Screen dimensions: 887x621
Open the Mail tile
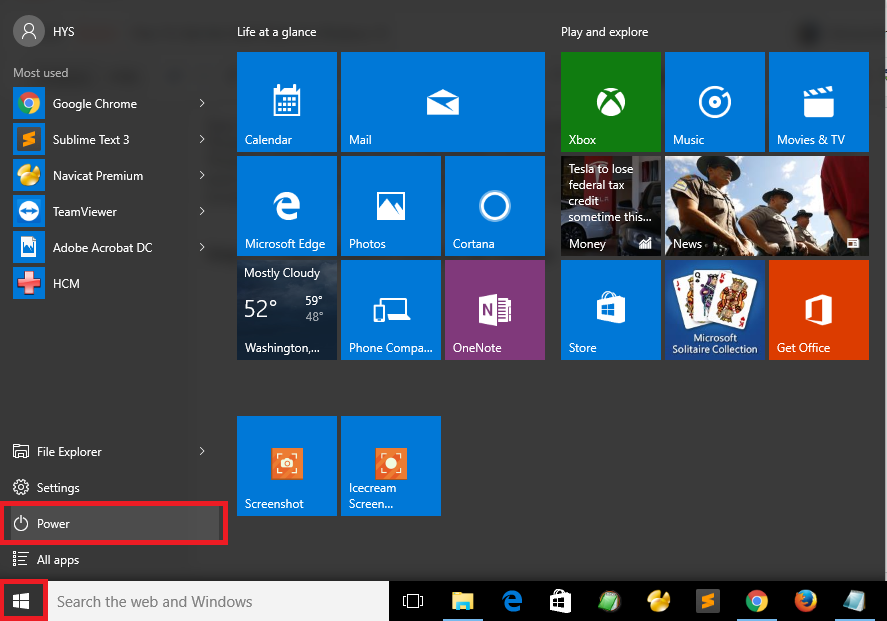tap(443, 102)
